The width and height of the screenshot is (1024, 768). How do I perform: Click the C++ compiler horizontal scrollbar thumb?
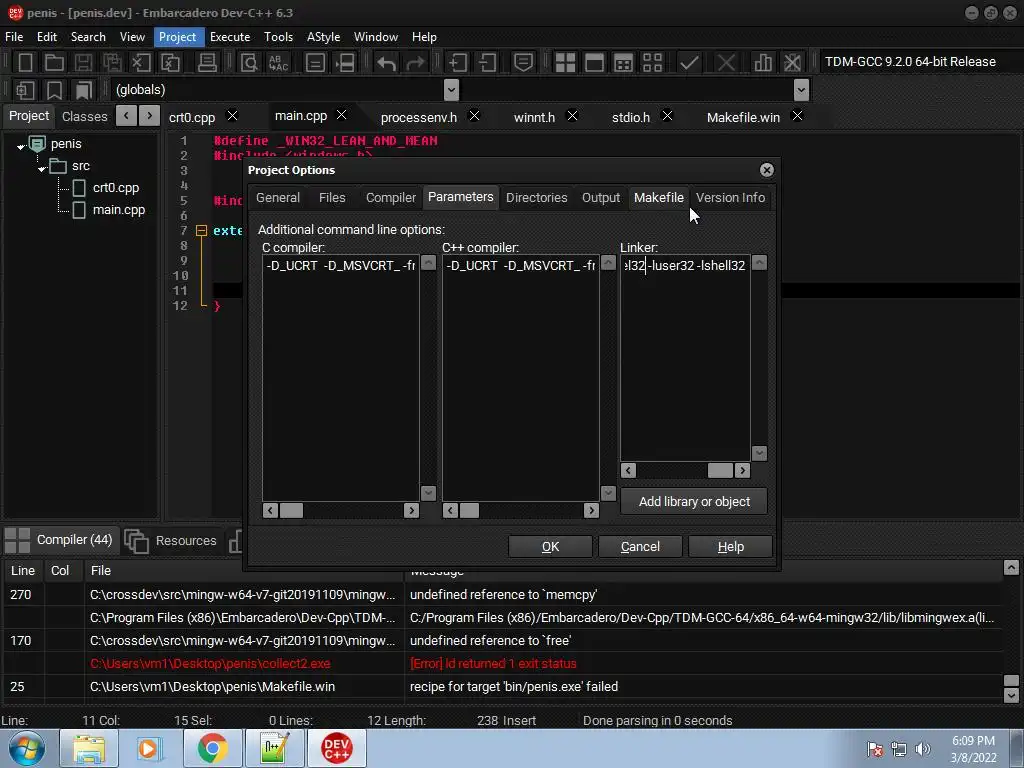tap(469, 511)
